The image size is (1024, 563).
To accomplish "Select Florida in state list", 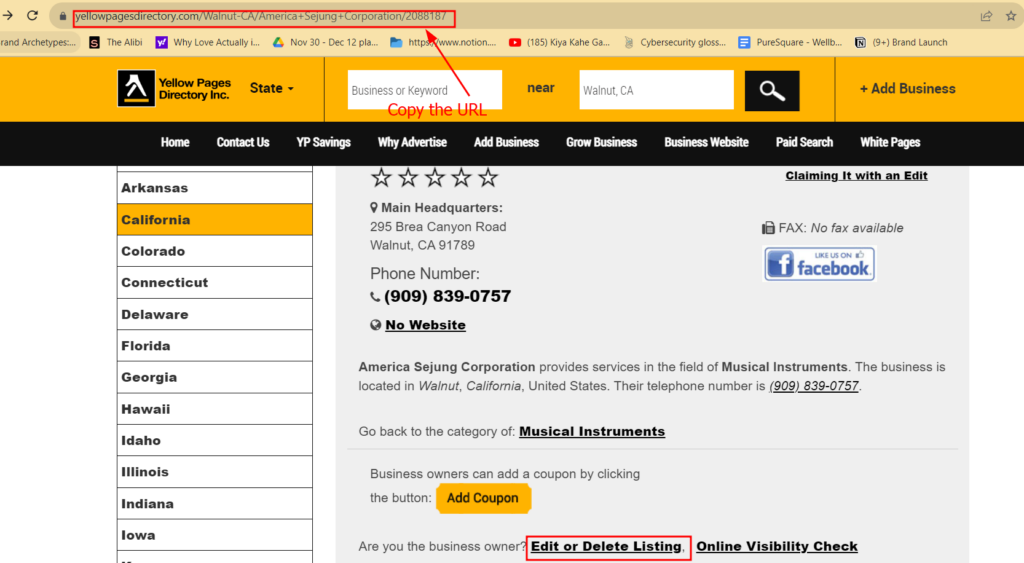I will (215, 346).
